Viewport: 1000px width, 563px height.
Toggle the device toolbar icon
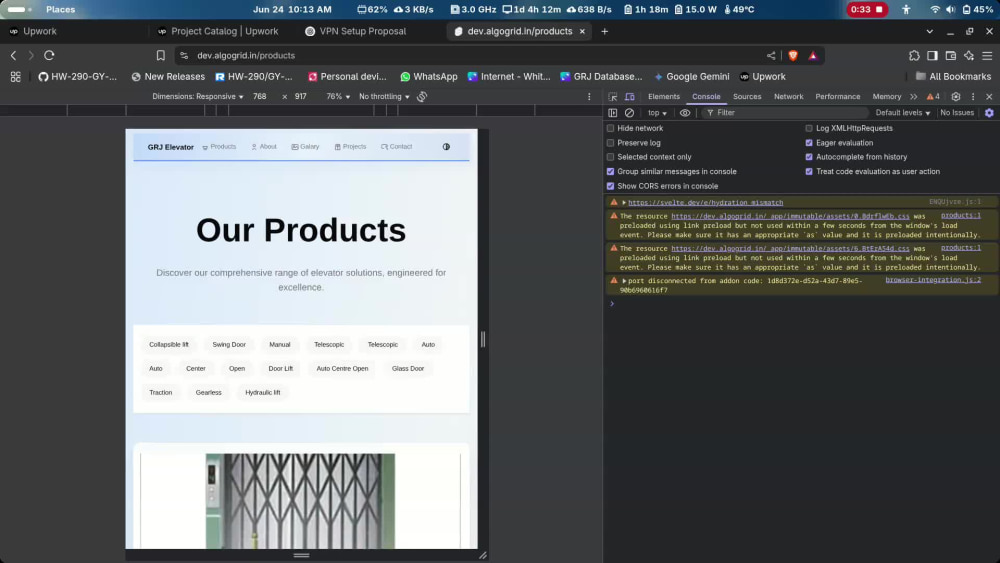[x=629, y=97]
